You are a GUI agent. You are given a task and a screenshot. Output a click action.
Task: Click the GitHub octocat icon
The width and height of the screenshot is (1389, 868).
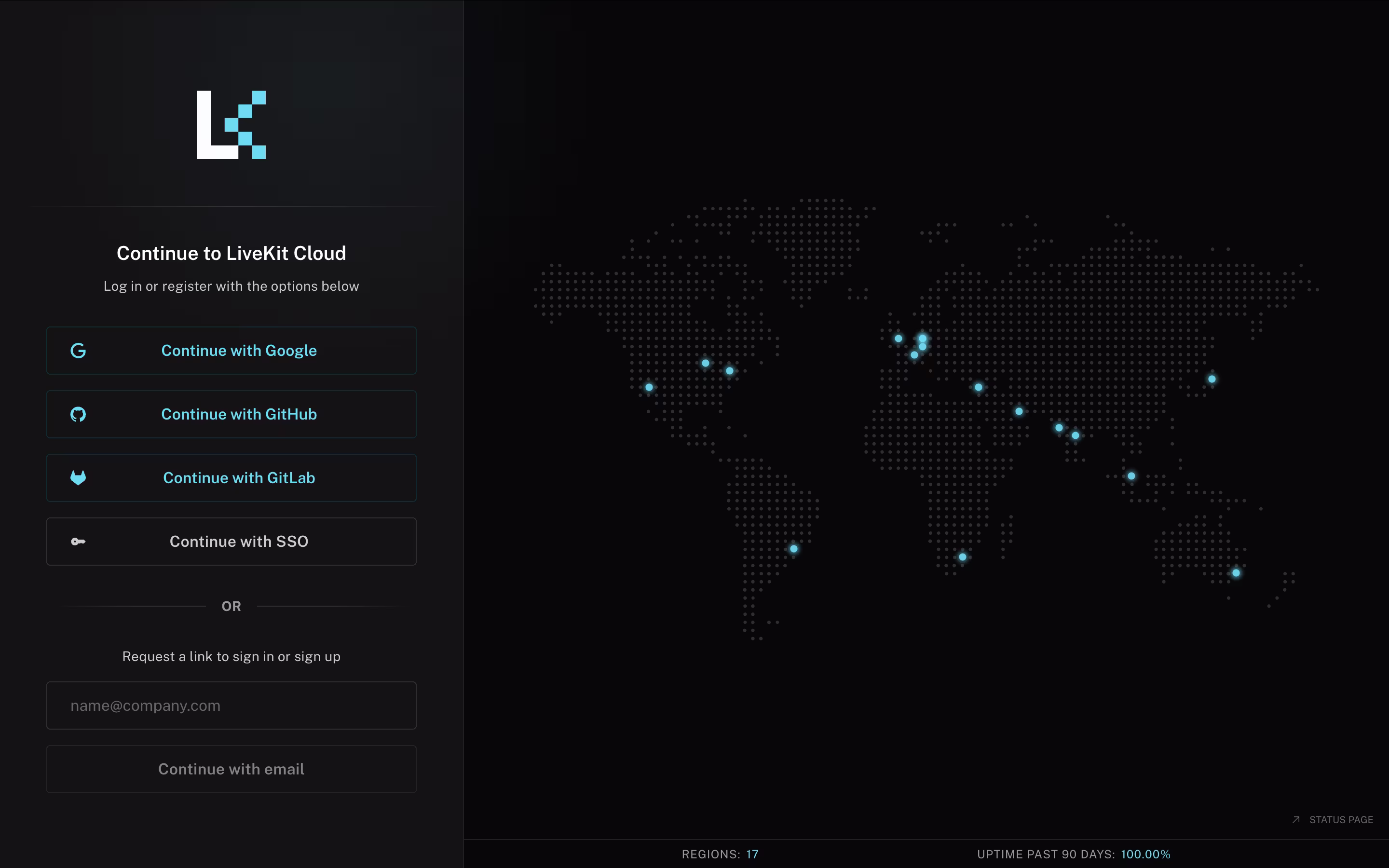coord(78,415)
